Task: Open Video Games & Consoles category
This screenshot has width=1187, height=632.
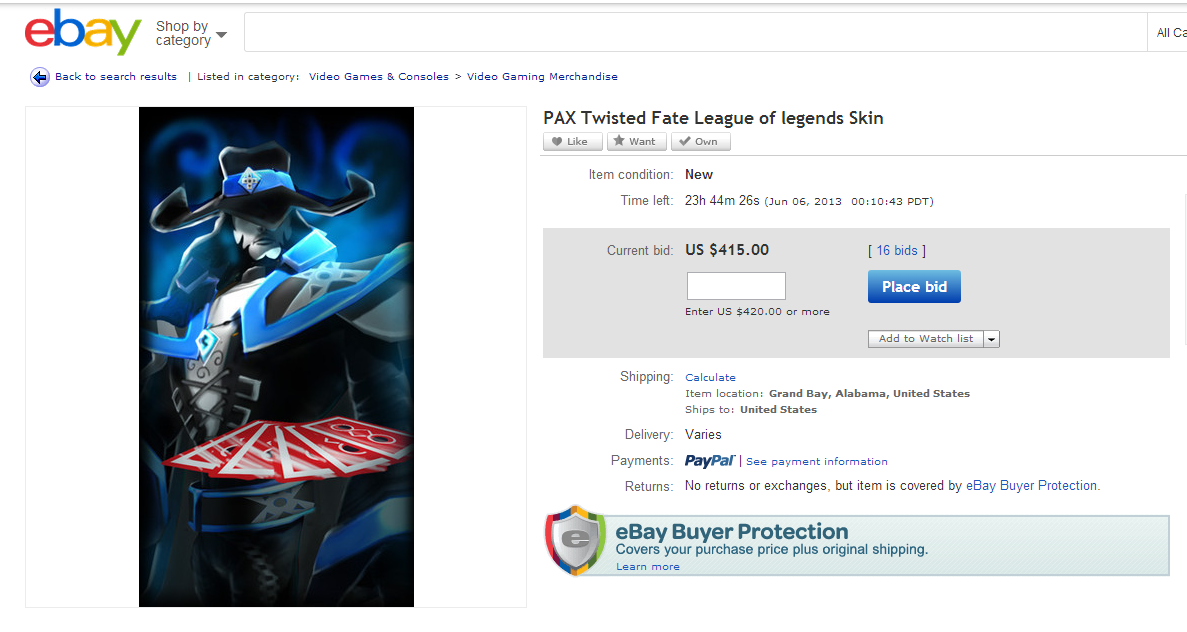Action: pyautogui.click(x=379, y=76)
